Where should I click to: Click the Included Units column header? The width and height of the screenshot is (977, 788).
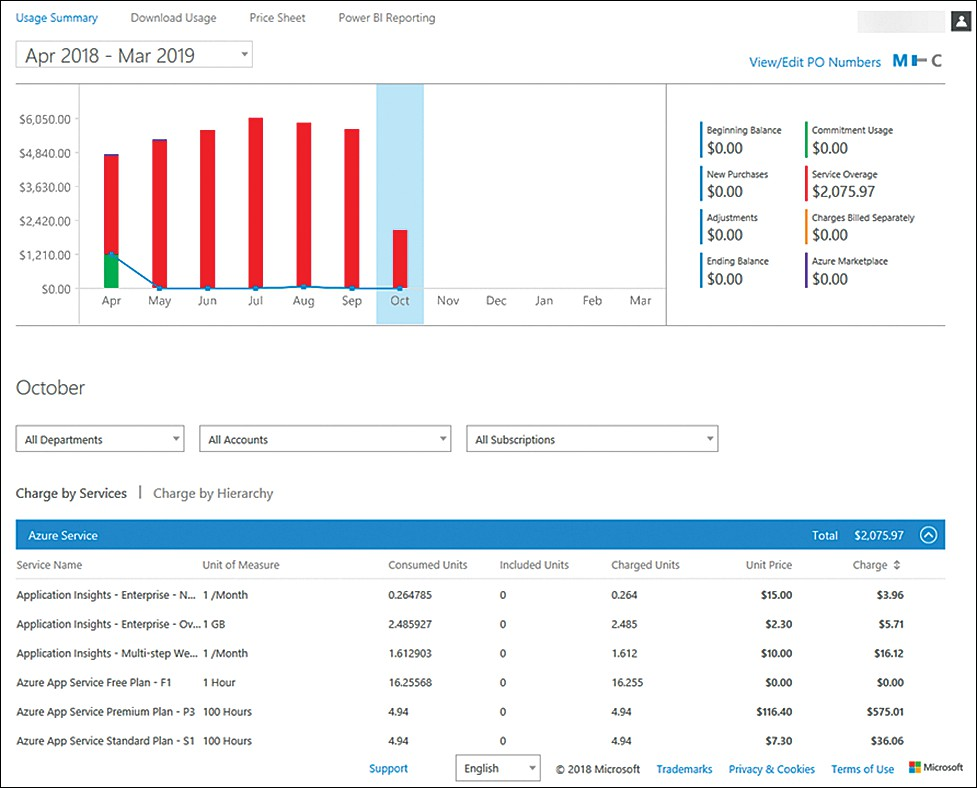pyautogui.click(x=534, y=565)
